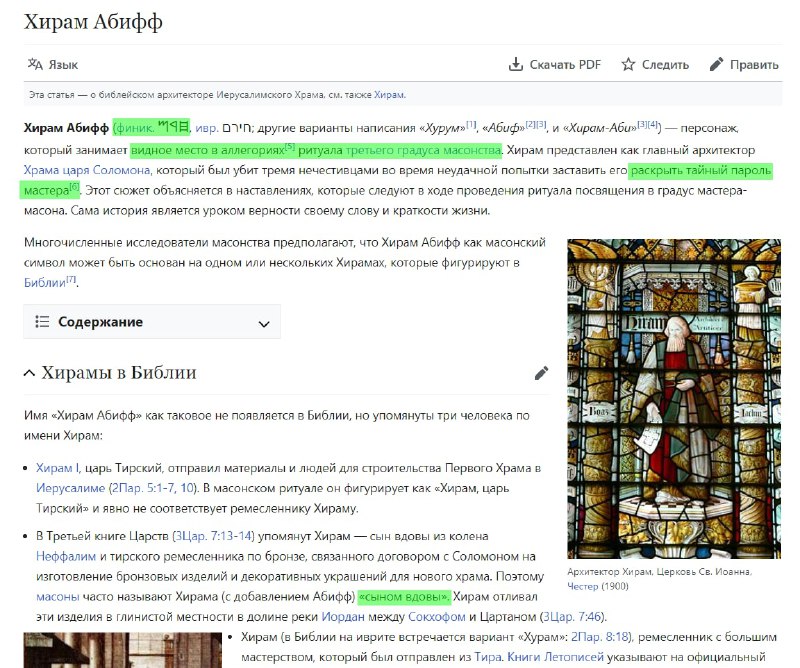Click the Содержание contents label
The width and height of the screenshot is (800, 668).
pyautogui.click(x=101, y=321)
